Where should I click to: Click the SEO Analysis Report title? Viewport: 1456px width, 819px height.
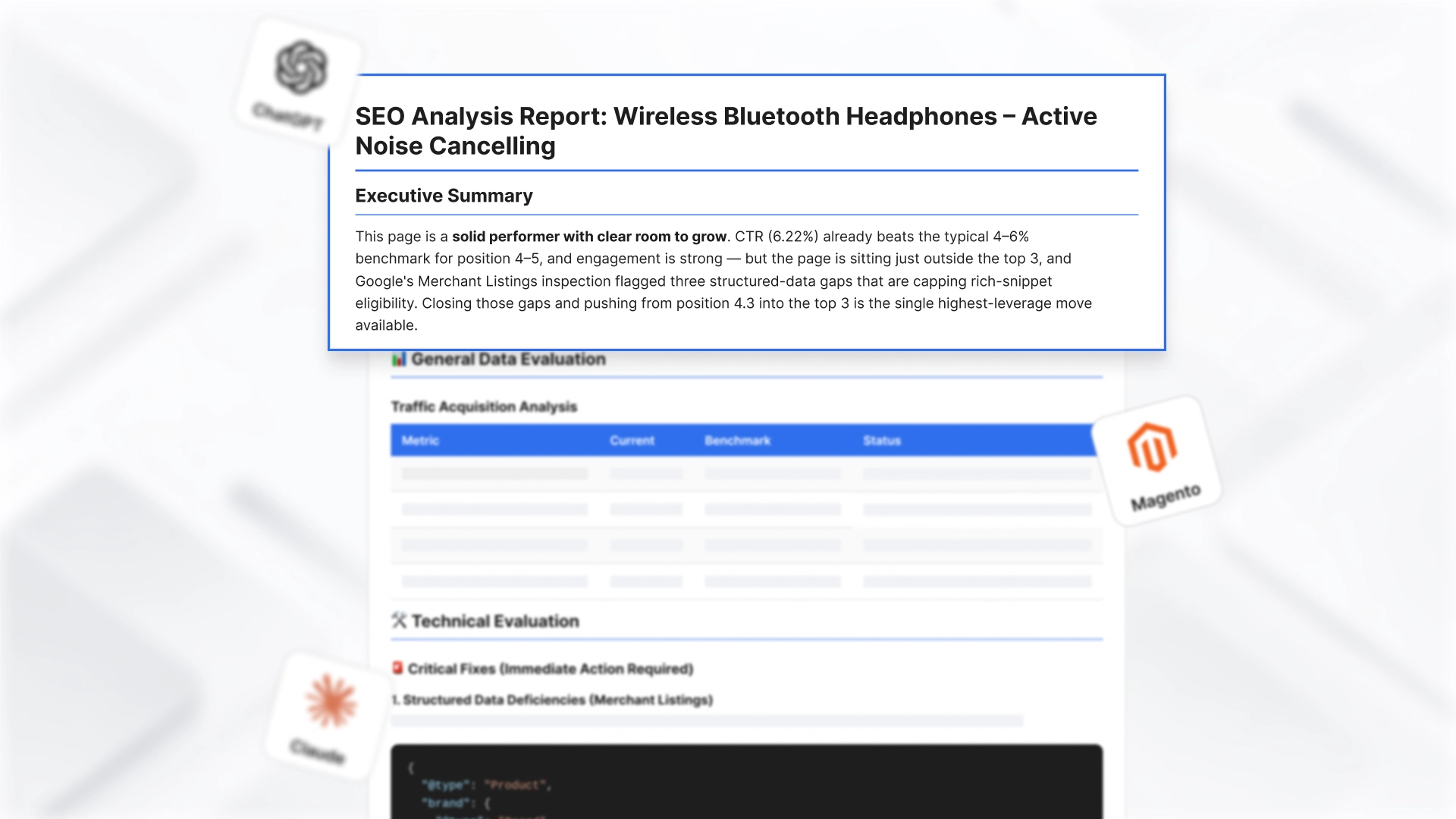(x=726, y=131)
